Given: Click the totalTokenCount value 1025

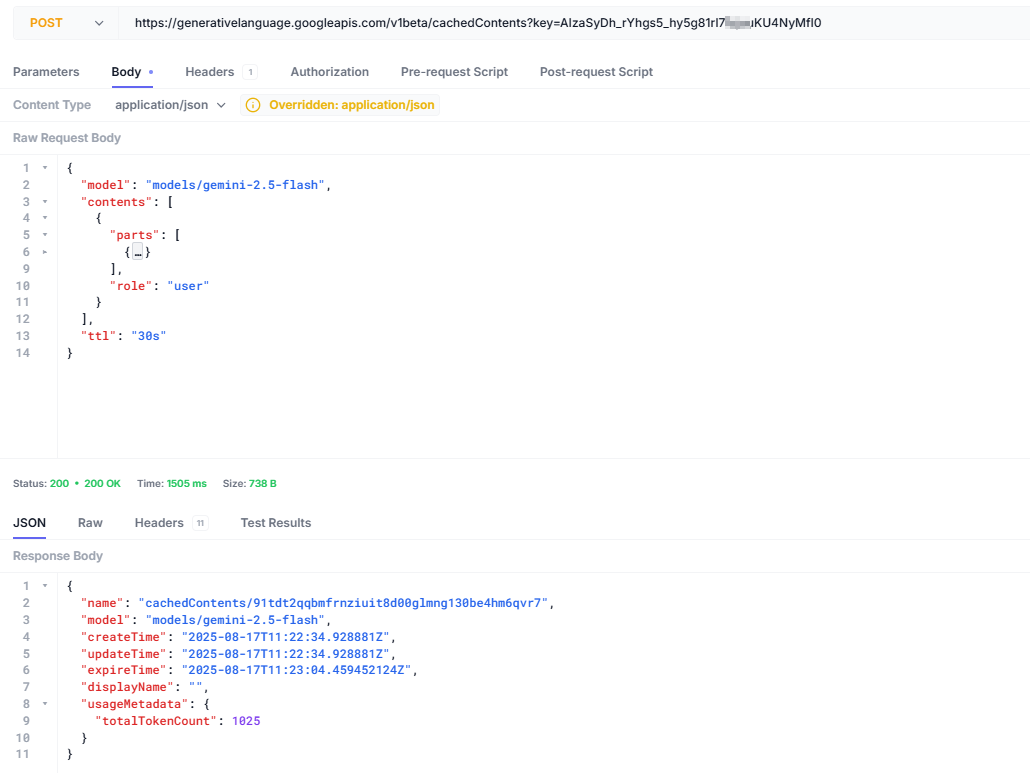Looking at the screenshot, I should 246,721.
